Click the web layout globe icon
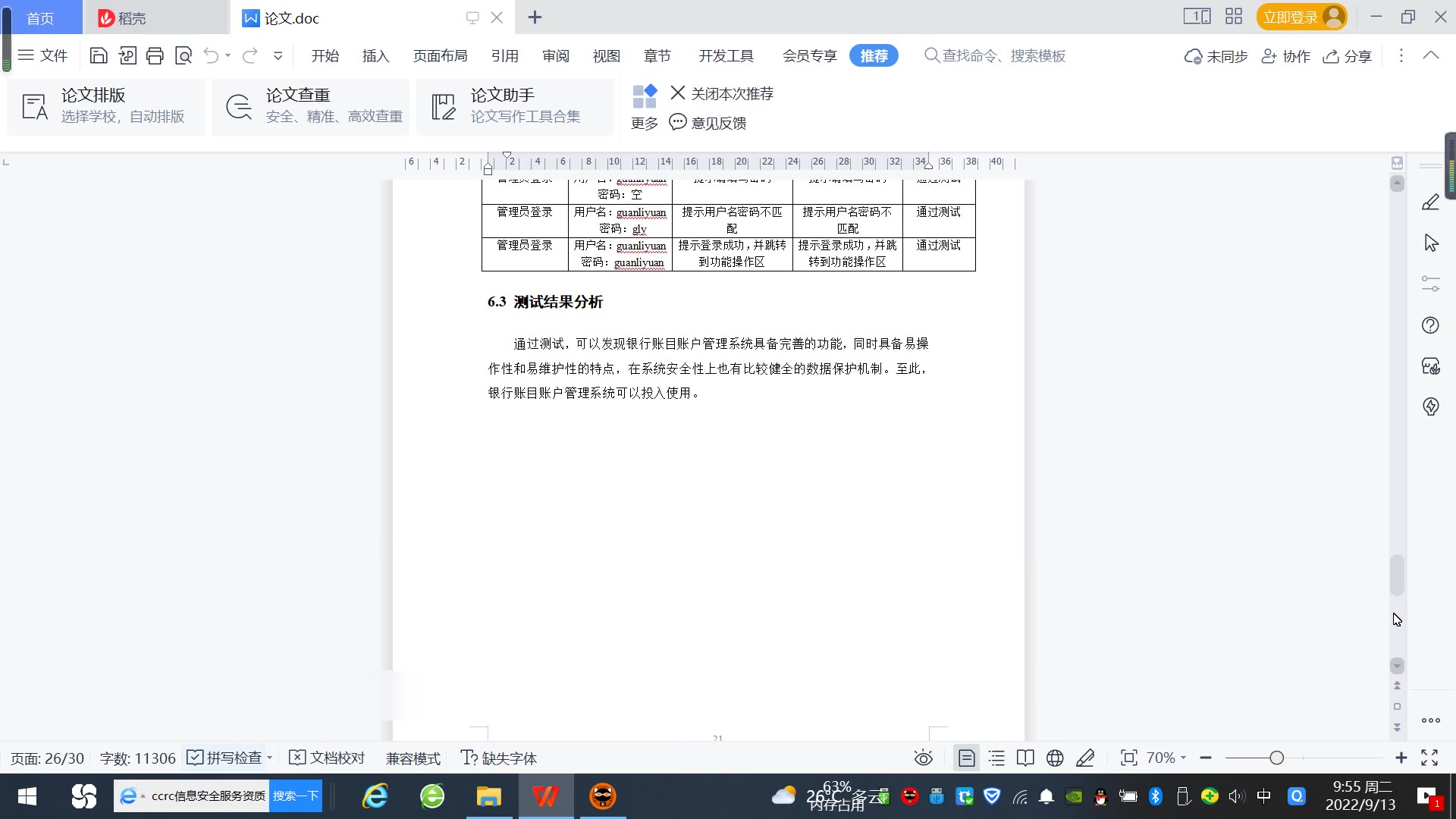The height and width of the screenshot is (819, 1456). click(1055, 758)
